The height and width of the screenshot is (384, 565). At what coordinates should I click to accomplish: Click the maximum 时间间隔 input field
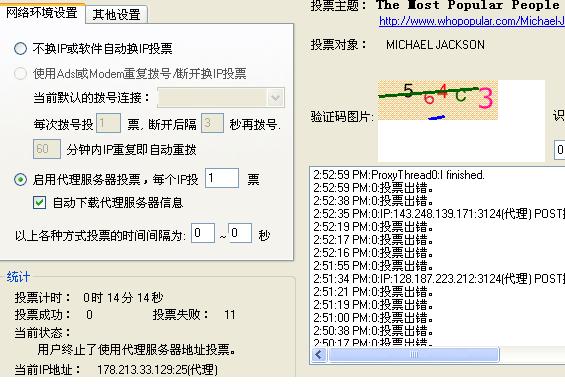tap(240, 233)
